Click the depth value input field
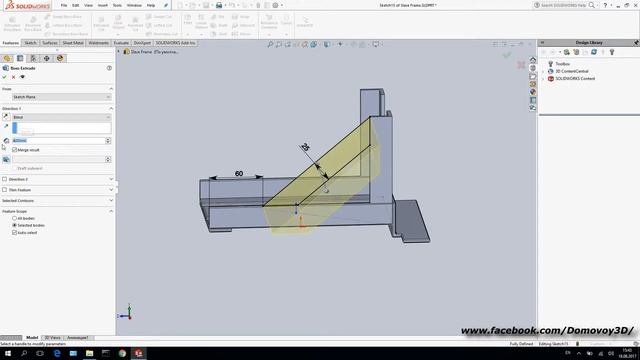 click(x=58, y=141)
